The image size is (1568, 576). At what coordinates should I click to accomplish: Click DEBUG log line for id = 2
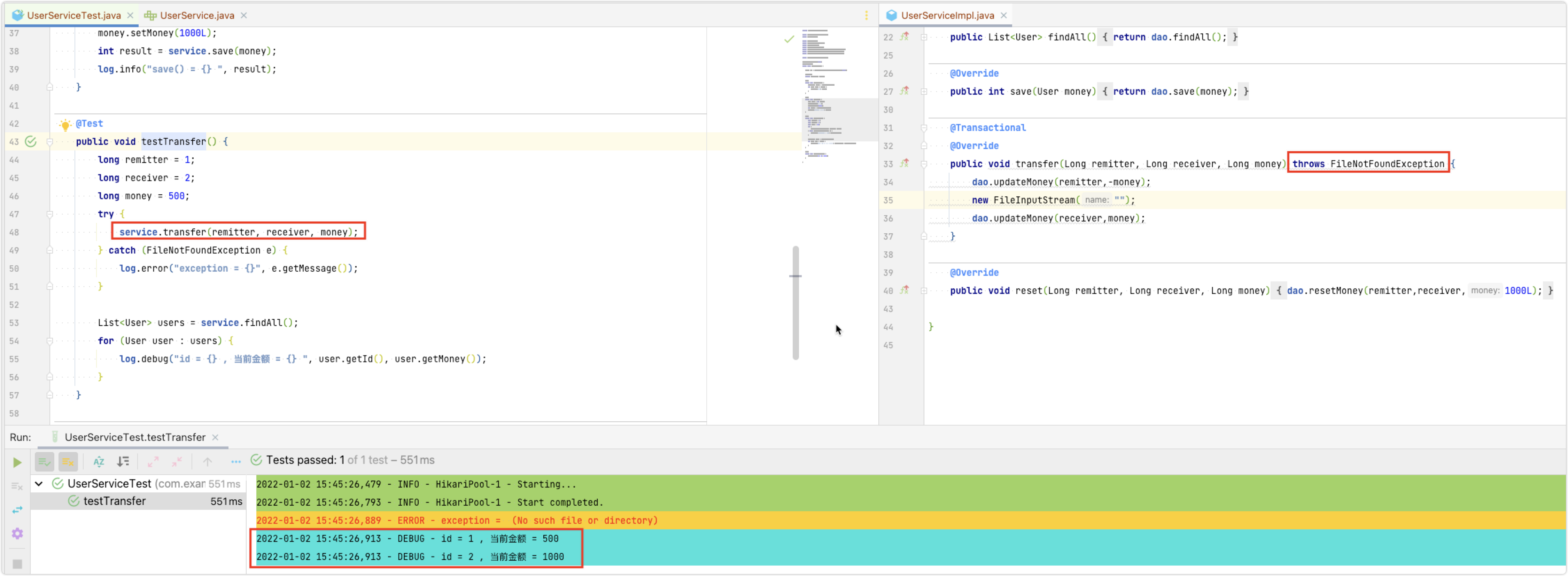tap(410, 557)
